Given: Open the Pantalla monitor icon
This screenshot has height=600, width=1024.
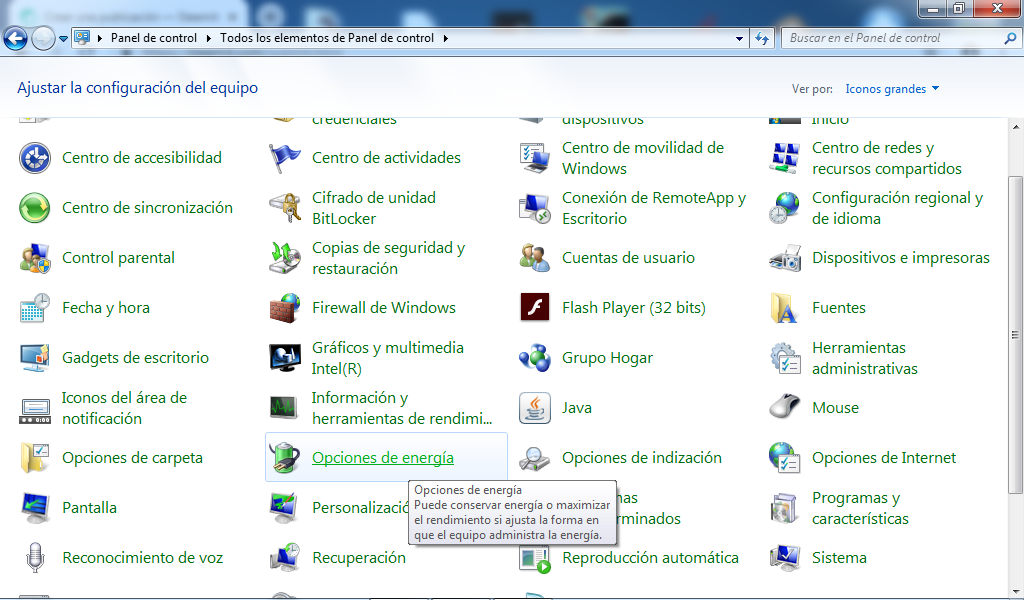Looking at the screenshot, I should (x=35, y=508).
